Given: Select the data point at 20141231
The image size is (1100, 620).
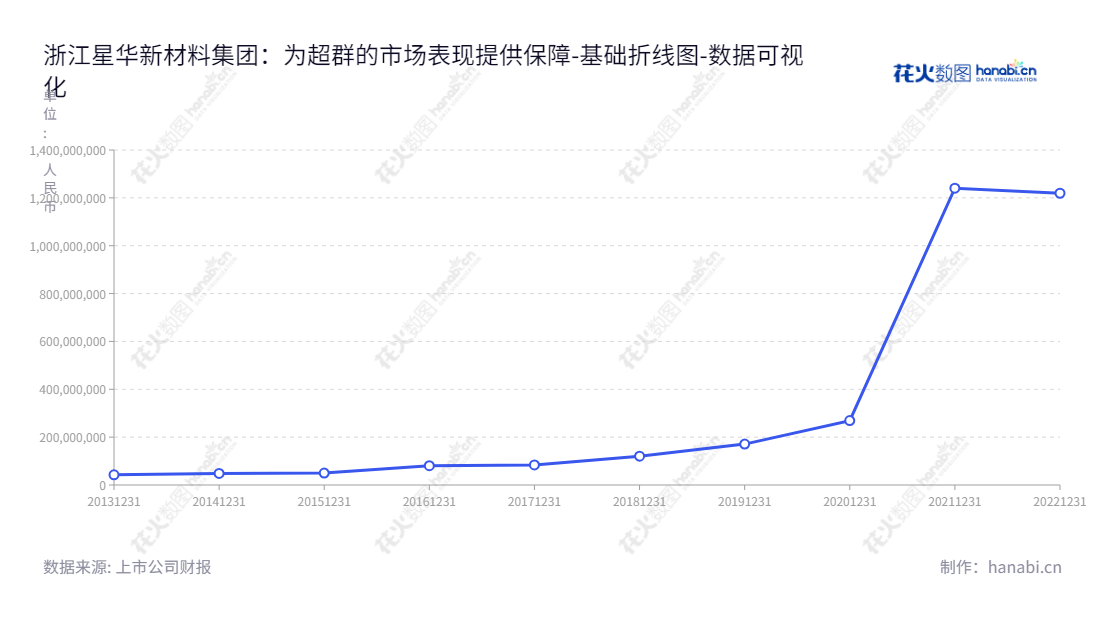Looking at the screenshot, I should [219, 473].
